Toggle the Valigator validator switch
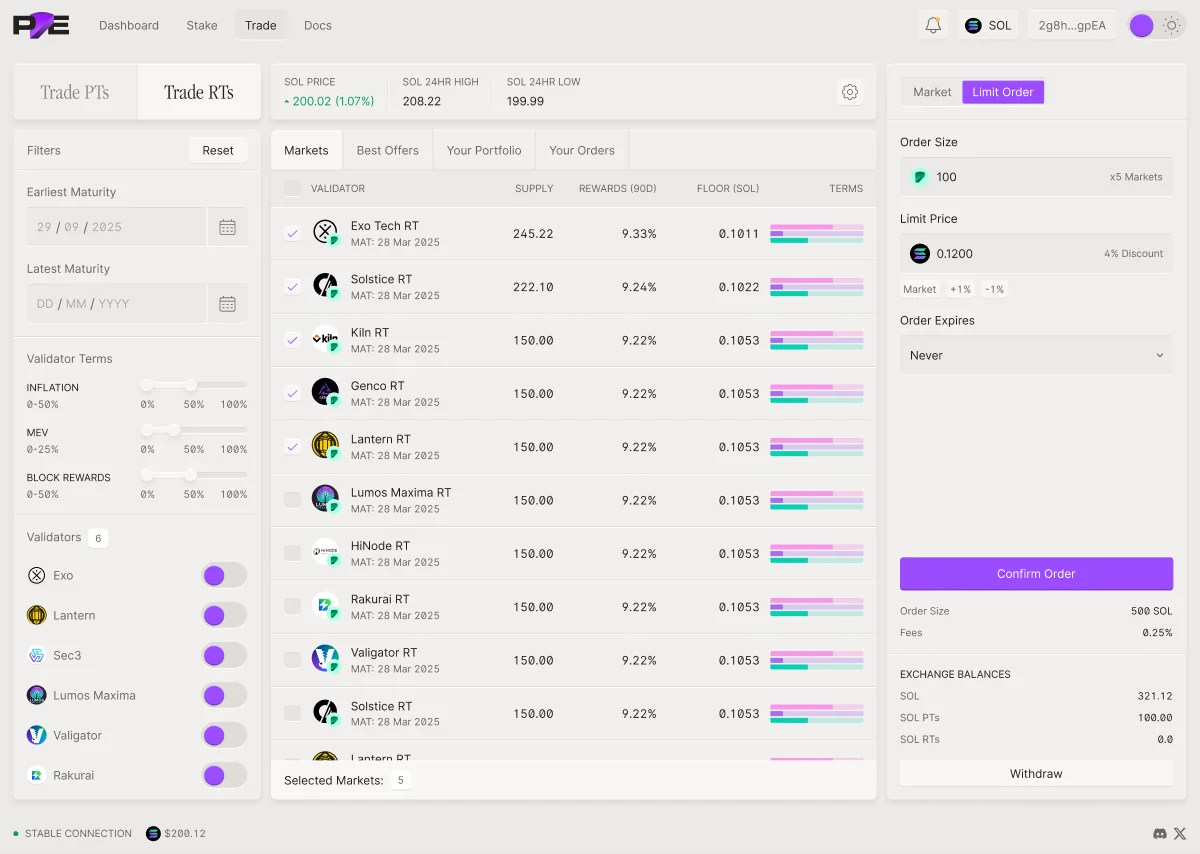The height and width of the screenshot is (854, 1200). [224, 735]
